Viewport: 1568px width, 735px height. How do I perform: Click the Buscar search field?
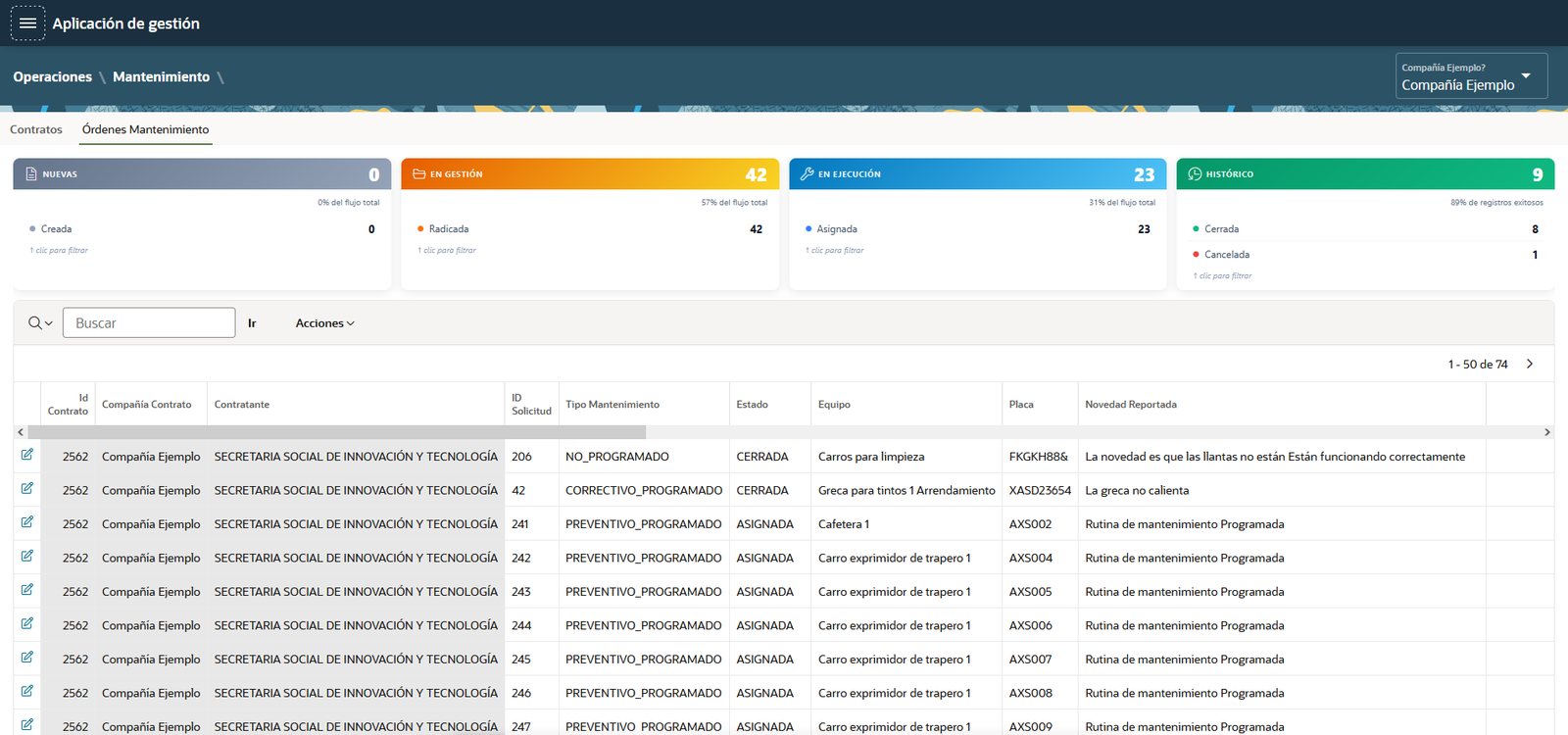(x=149, y=323)
